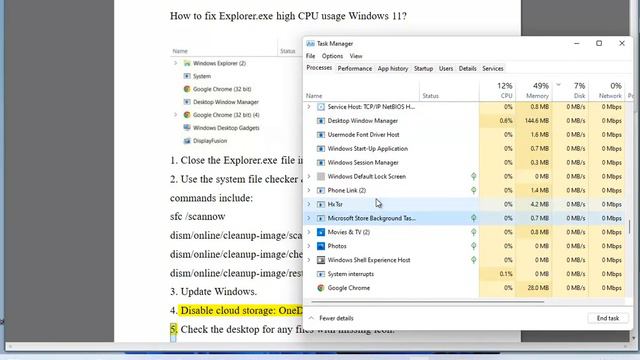Viewport: 640px width, 360px height.
Task: Select the Processes tab
Action: click(319, 68)
